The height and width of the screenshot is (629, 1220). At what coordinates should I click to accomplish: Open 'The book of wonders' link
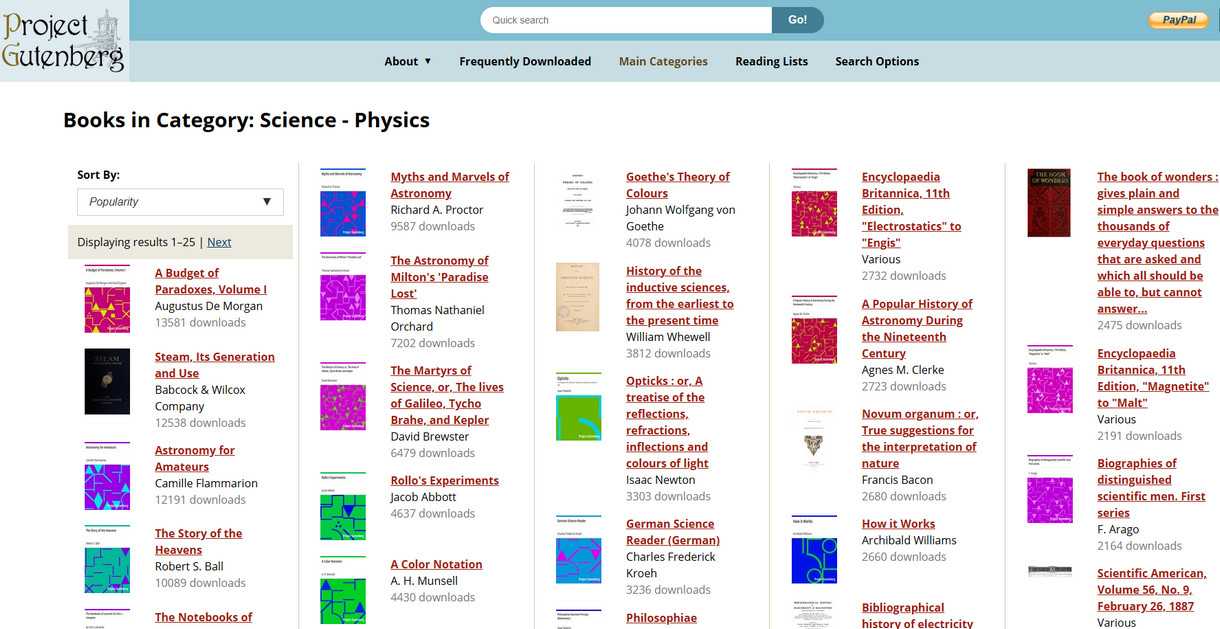[1158, 243]
